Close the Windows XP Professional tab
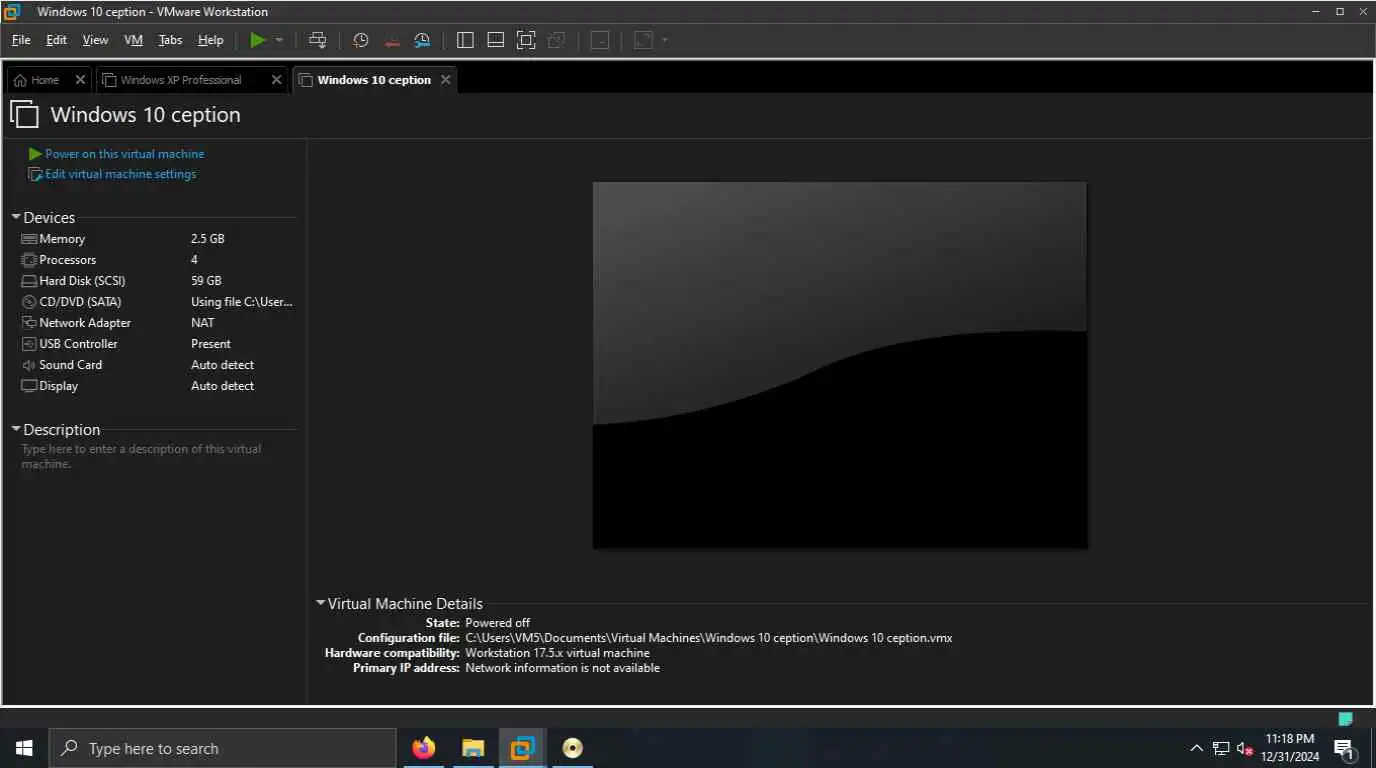The image size is (1376, 768). [x=277, y=80]
